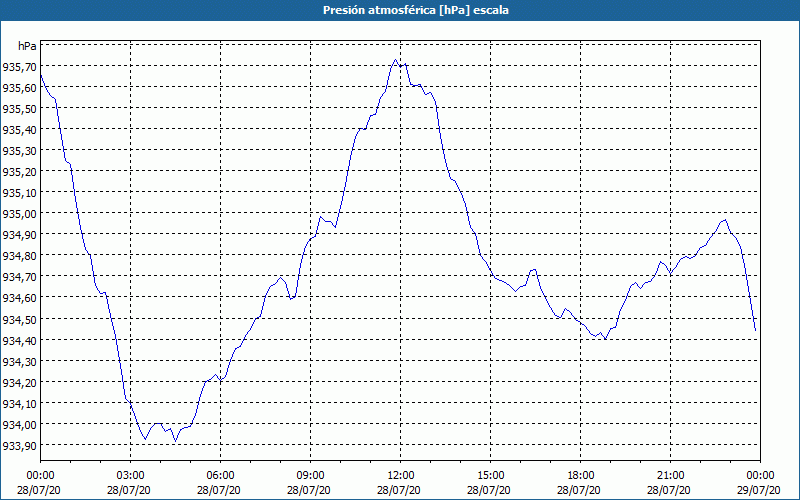The width and height of the screenshot is (800, 500).
Task: Click the hPa unit label
Action: 28,46
